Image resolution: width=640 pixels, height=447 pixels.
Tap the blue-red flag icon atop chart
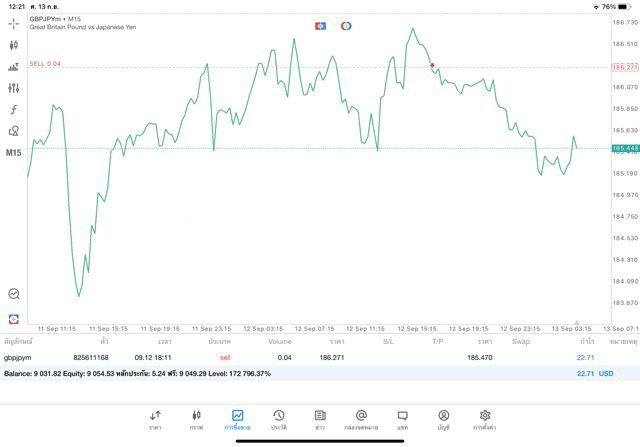pos(320,25)
